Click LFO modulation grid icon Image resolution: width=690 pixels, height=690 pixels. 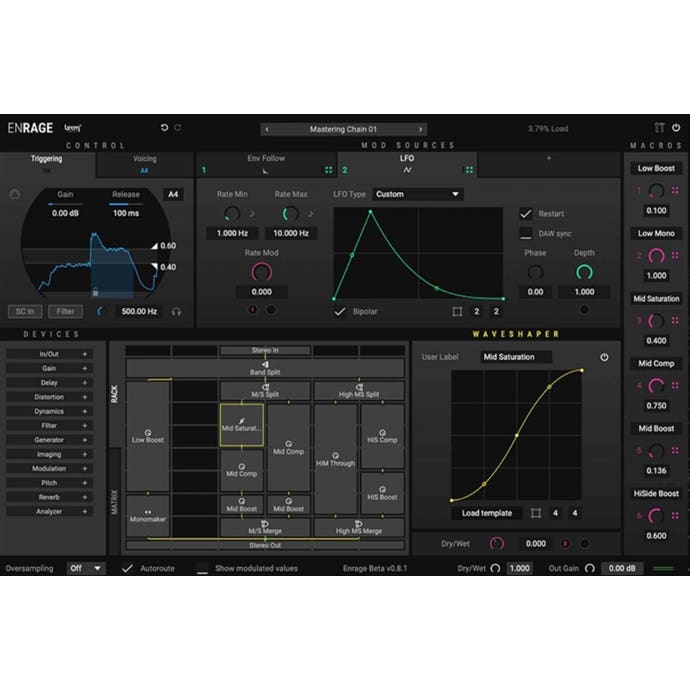[x=470, y=170]
